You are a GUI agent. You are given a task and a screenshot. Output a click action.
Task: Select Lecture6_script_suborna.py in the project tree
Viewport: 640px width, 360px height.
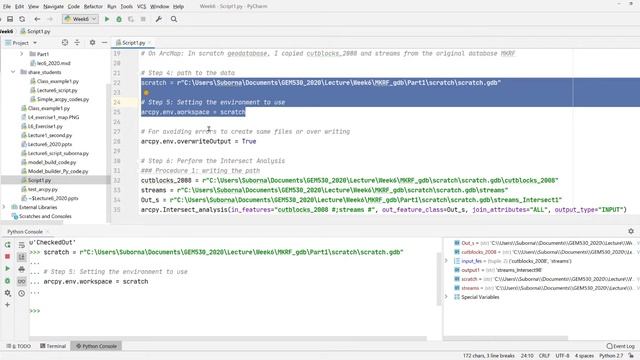58,153
